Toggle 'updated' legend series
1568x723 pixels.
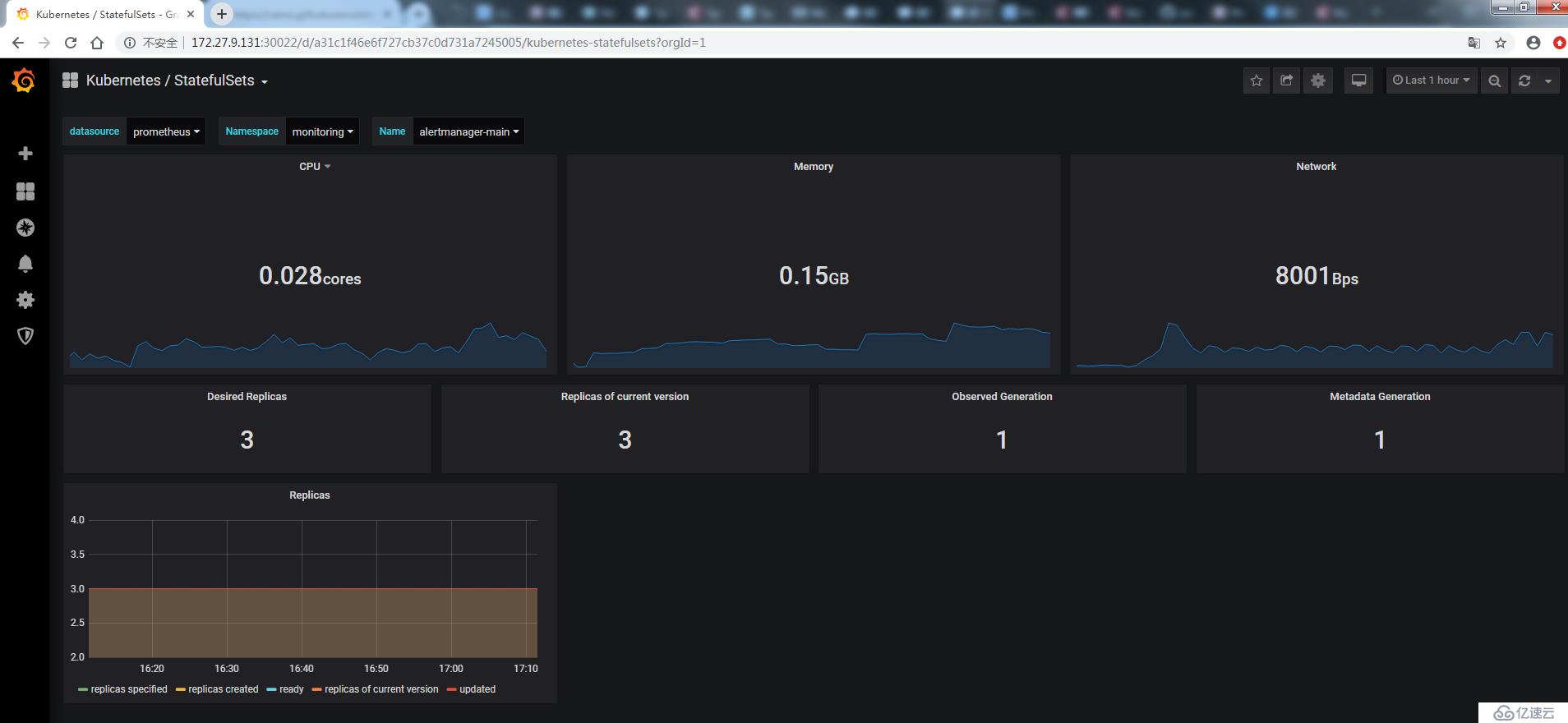pos(477,689)
